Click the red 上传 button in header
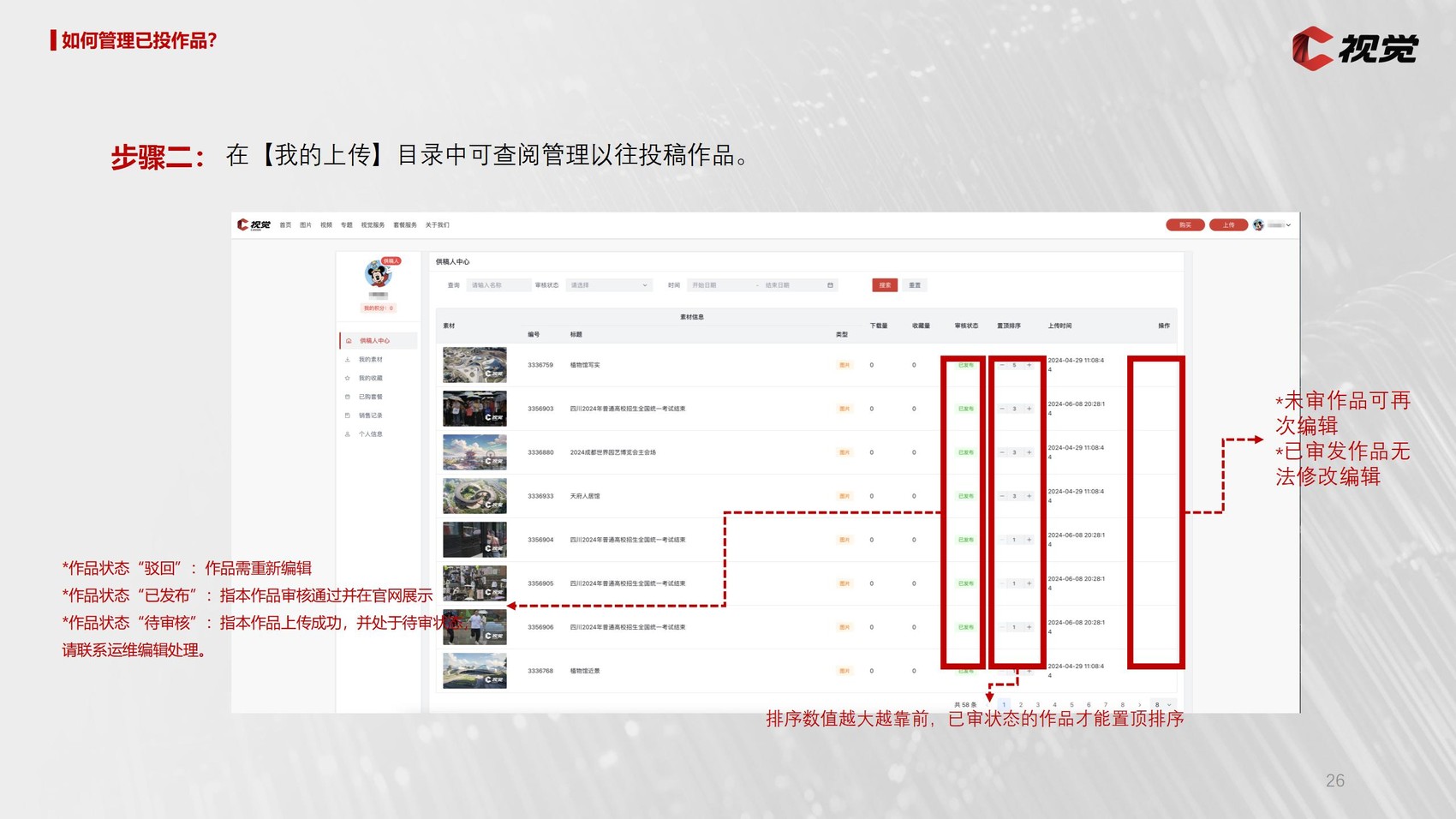The width and height of the screenshot is (1456, 819). [x=1228, y=225]
